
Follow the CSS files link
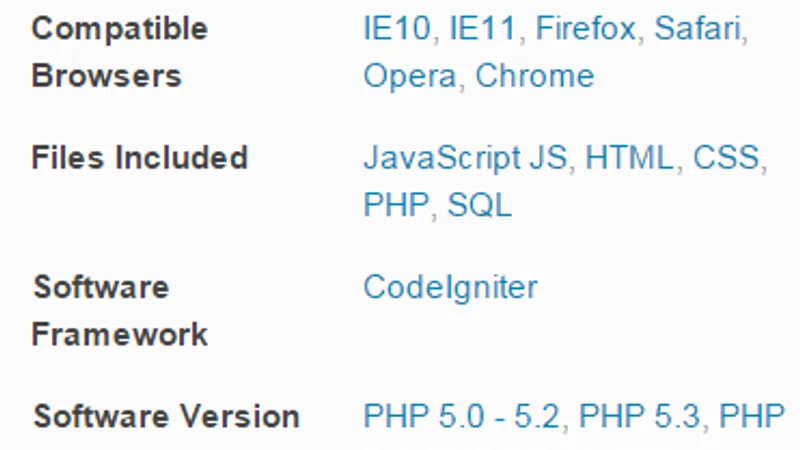click(x=726, y=157)
